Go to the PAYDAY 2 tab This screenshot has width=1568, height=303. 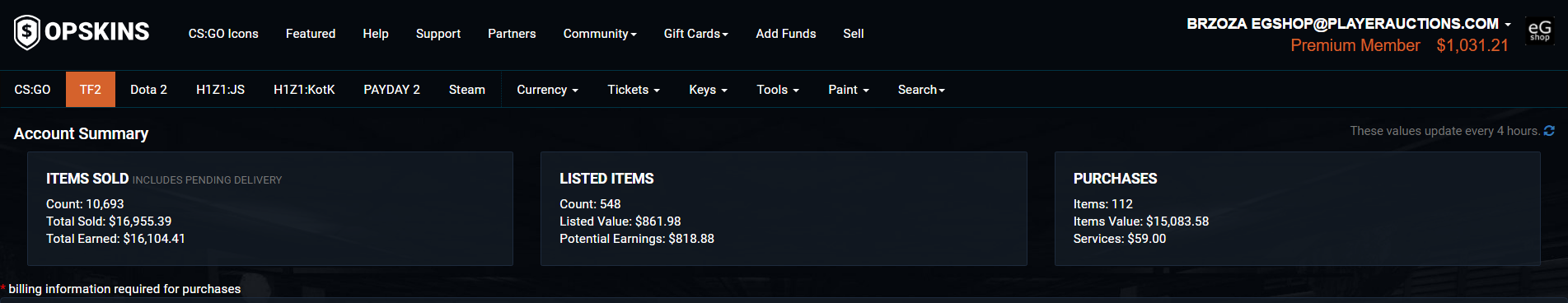click(391, 90)
